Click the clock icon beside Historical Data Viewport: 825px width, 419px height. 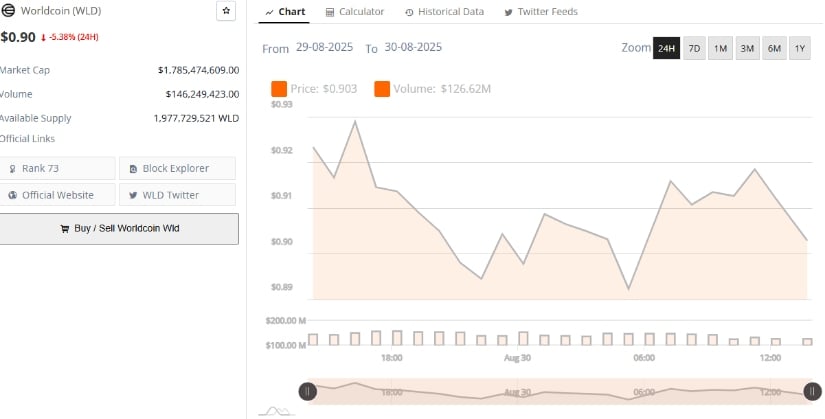pos(409,12)
